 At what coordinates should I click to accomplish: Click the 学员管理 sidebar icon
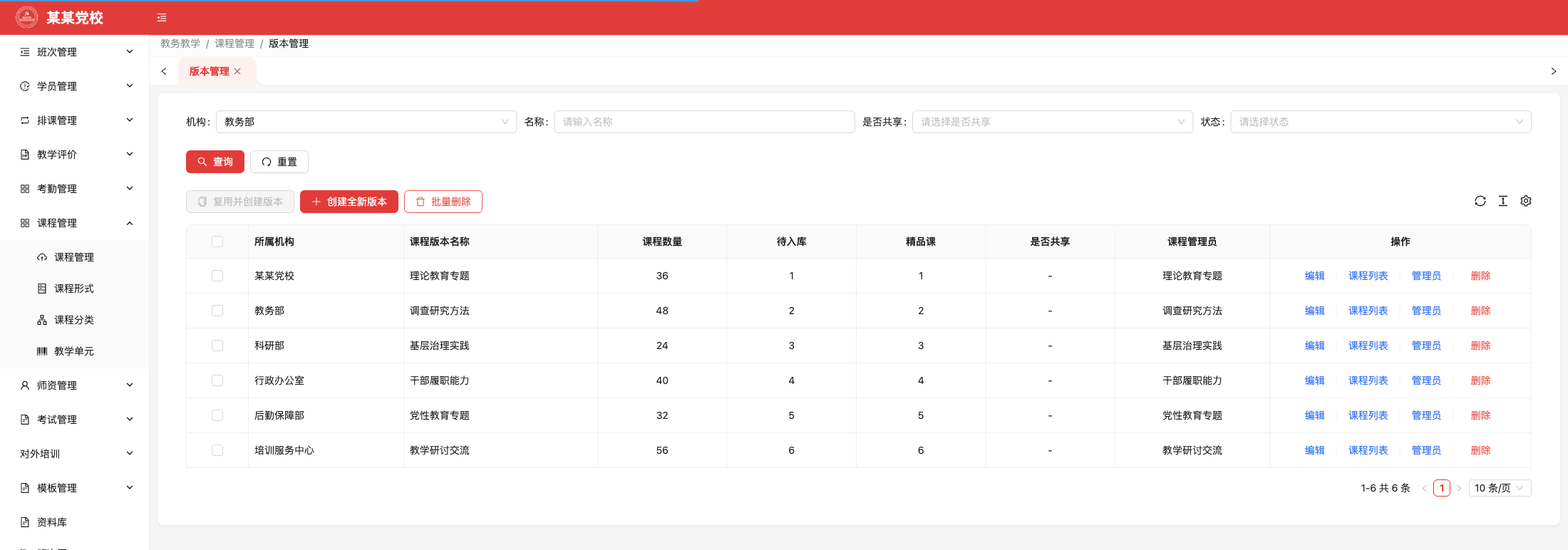pos(25,86)
